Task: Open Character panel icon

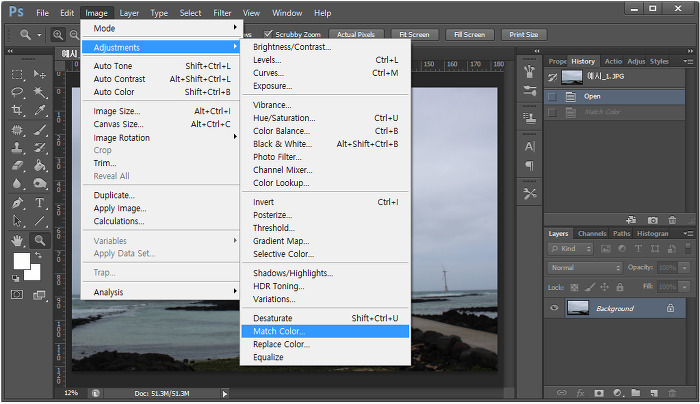Action: coord(529,146)
